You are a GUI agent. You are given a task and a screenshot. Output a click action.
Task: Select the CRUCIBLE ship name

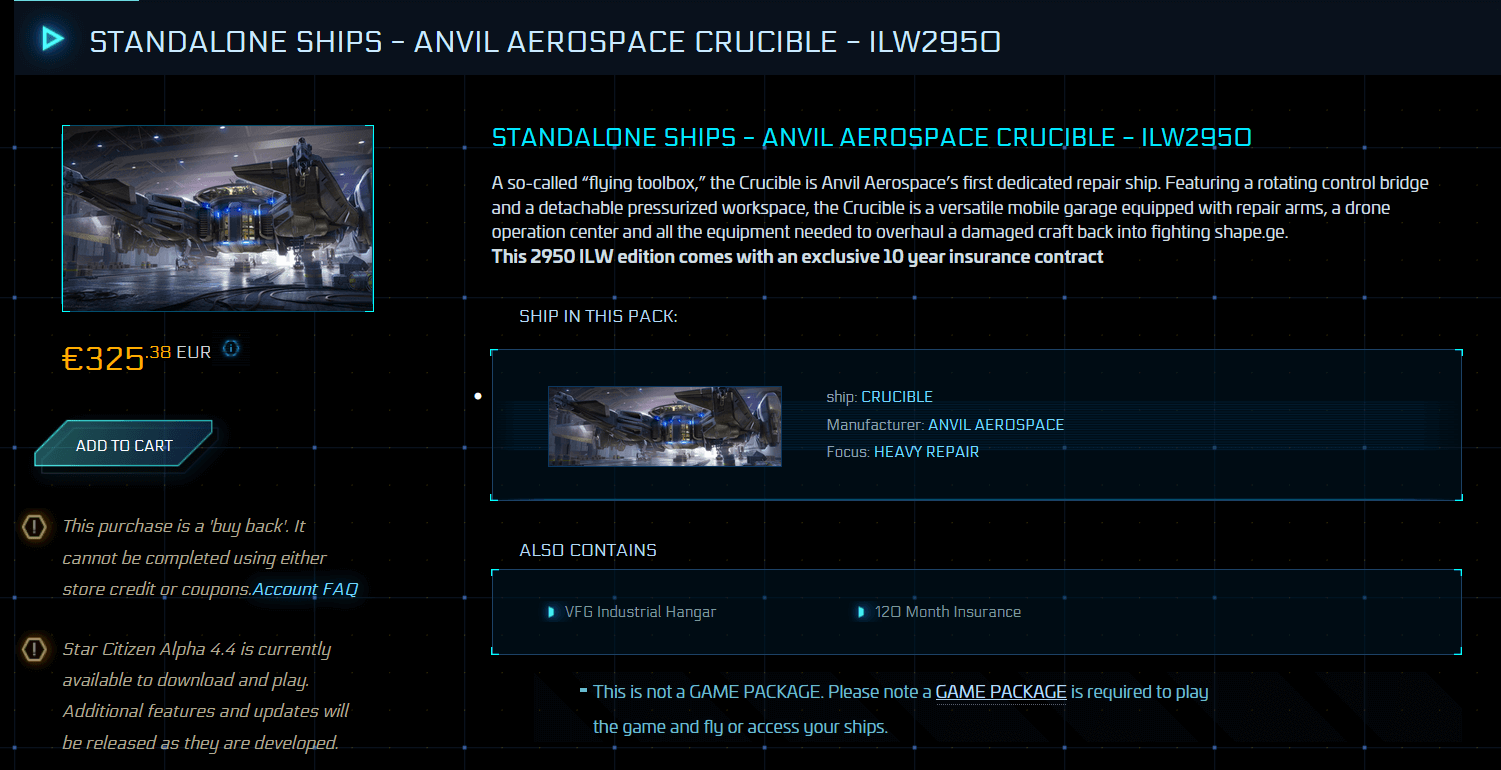pos(897,397)
